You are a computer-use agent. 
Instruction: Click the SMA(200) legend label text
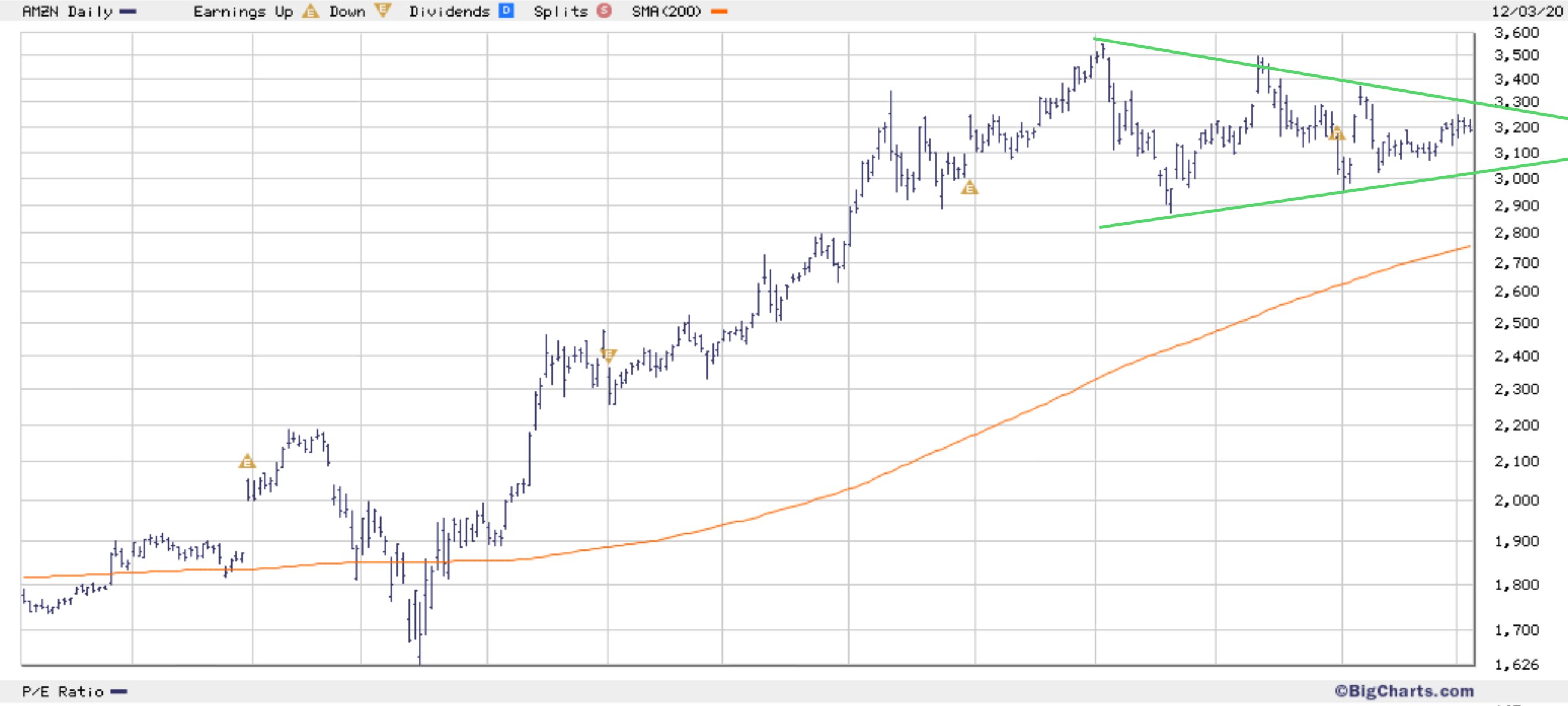pyautogui.click(x=666, y=11)
